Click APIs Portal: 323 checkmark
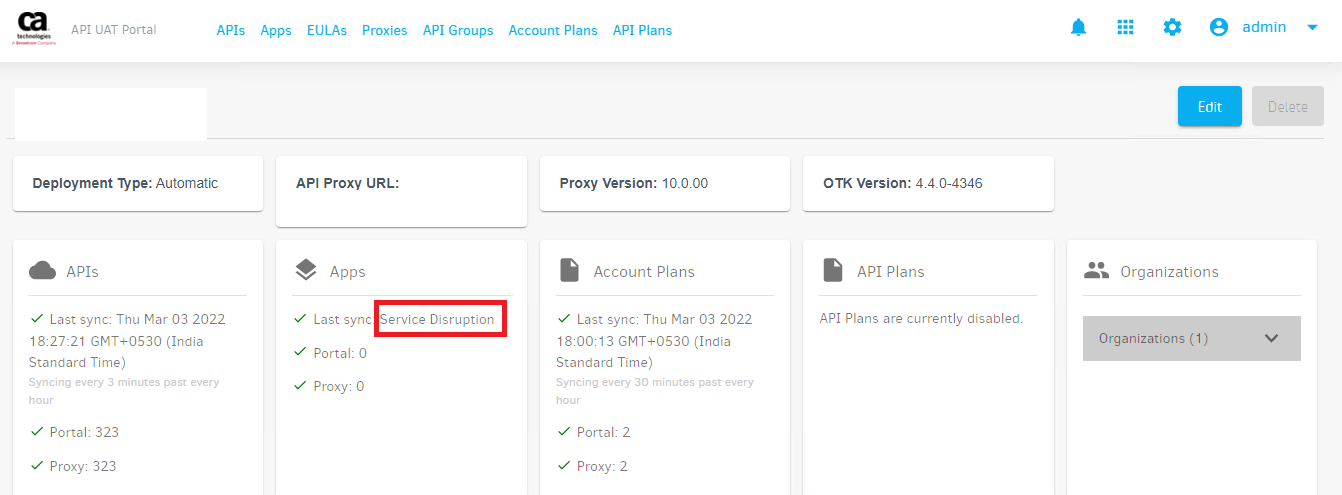This screenshot has height=495, width=1342. tap(37, 431)
